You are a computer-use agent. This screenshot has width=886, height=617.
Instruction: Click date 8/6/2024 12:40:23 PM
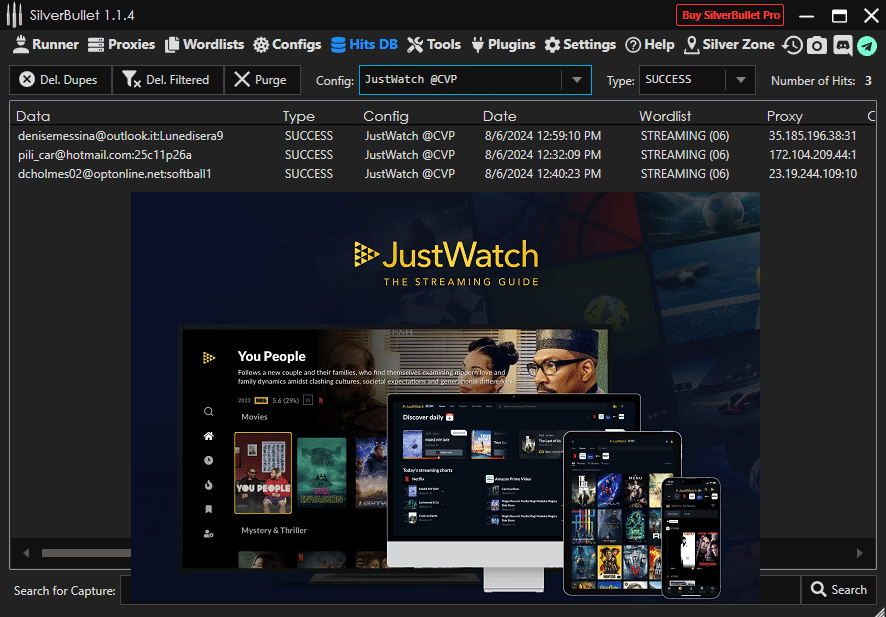point(542,174)
